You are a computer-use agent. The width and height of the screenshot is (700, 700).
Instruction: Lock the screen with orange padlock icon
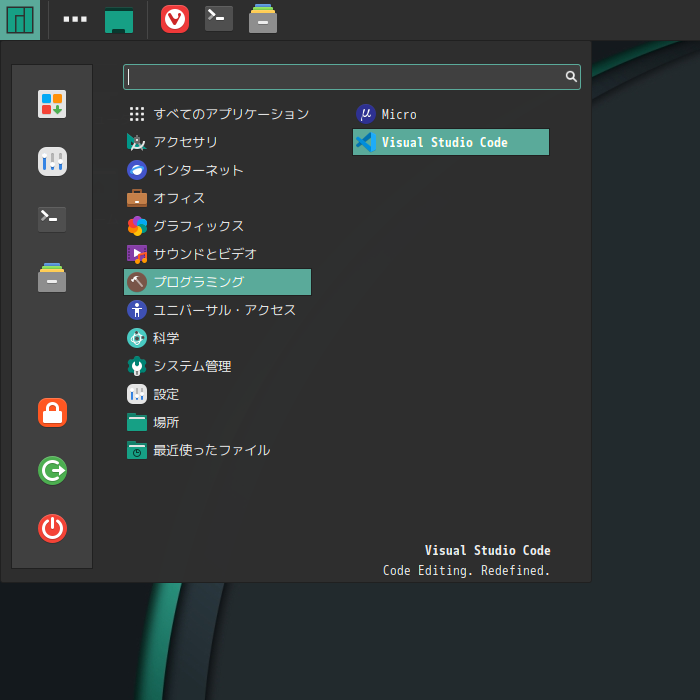point(52,412)
